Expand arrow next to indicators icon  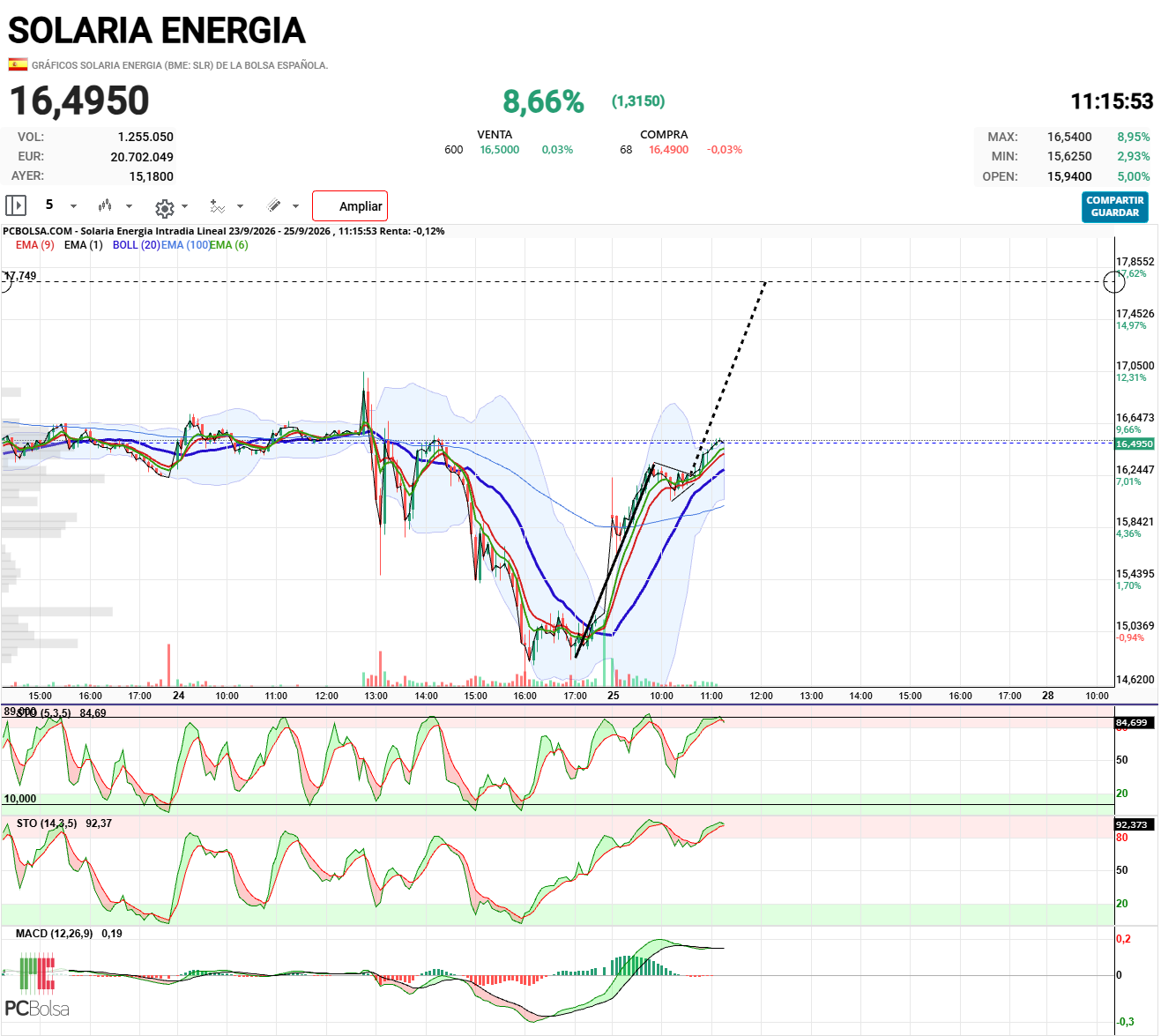tap(240, 206)
